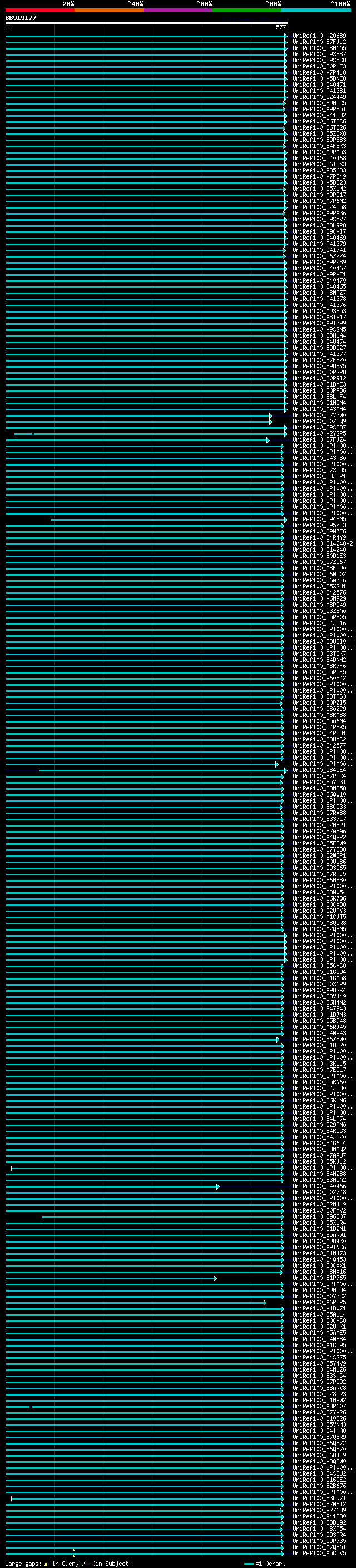
Task: Select hit label UniRef100_B7FJZ4
Action: (x=319, y=439)
